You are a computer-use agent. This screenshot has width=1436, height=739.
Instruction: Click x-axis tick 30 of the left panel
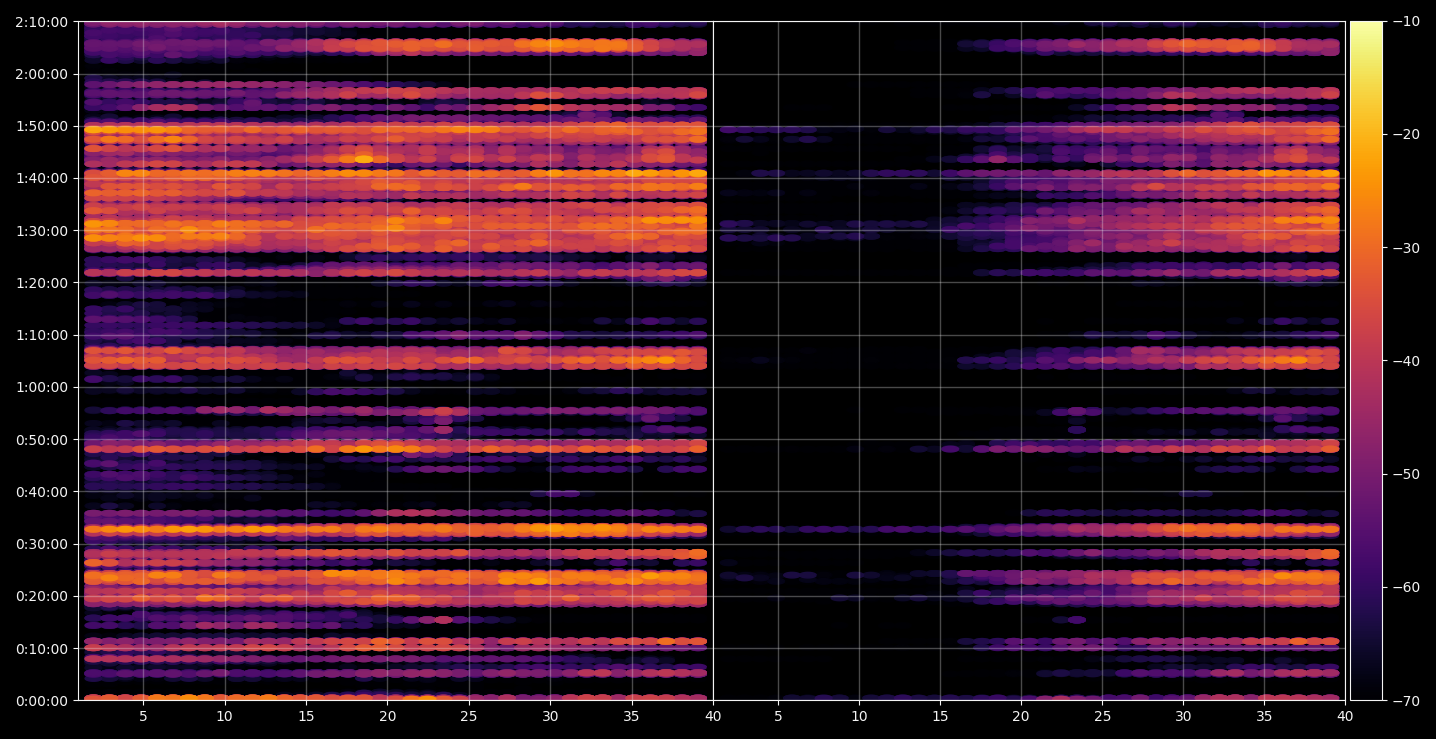click(550, 716)
